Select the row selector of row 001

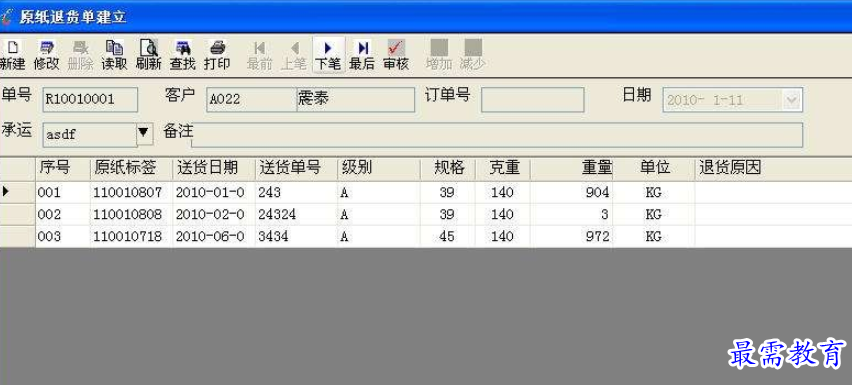(18, 192)
